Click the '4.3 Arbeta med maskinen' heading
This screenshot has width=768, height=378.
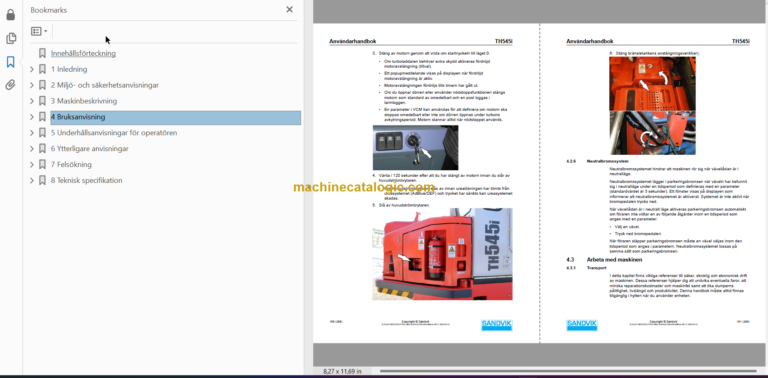[604, 260]
